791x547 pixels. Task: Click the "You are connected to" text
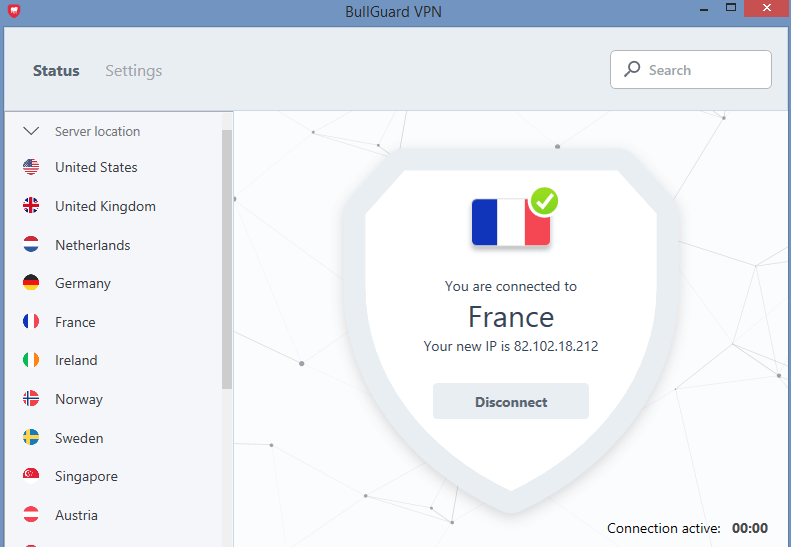pyautogui.click(x=511, y=286)
